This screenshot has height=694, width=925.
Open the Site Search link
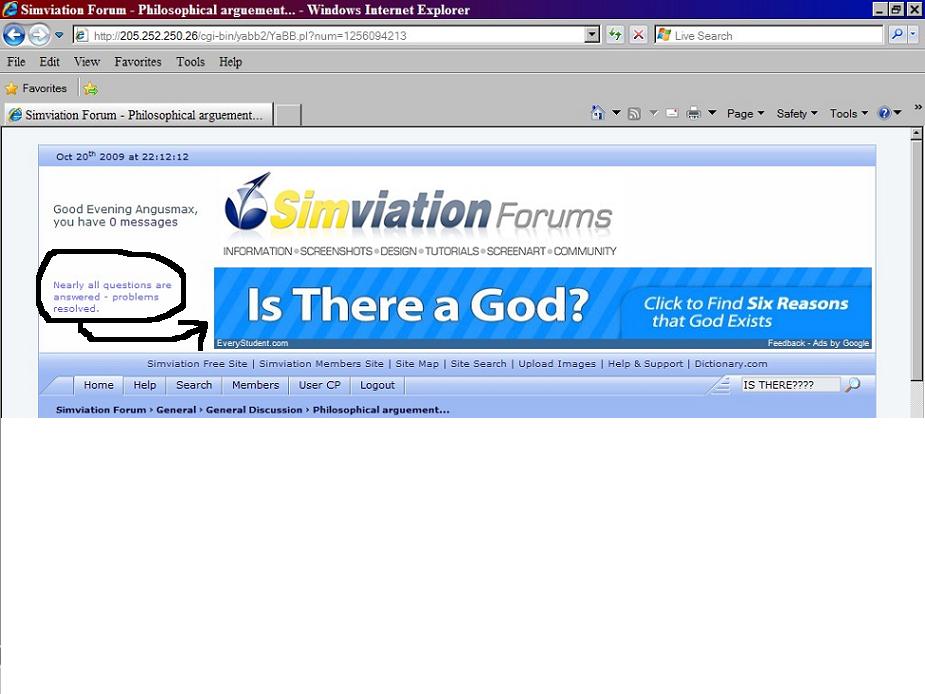478,364
